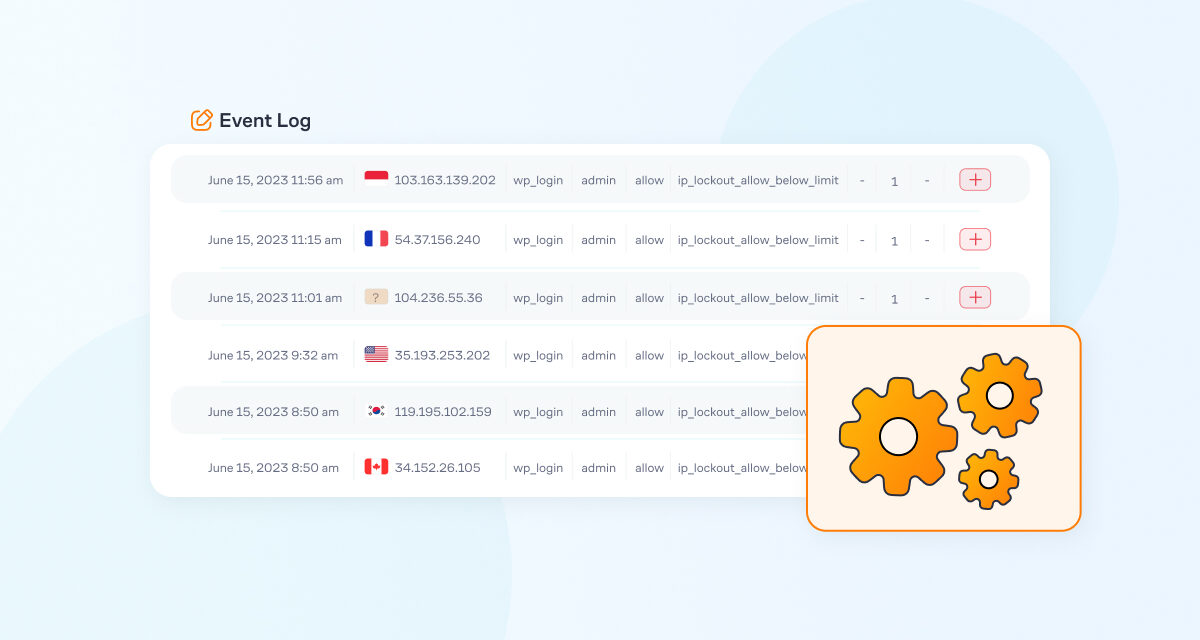Click the 8:50 am timestamp in the 34.152.26.105 row
This screenshot has width=1200, height=640.
click(x=273, y=468)
